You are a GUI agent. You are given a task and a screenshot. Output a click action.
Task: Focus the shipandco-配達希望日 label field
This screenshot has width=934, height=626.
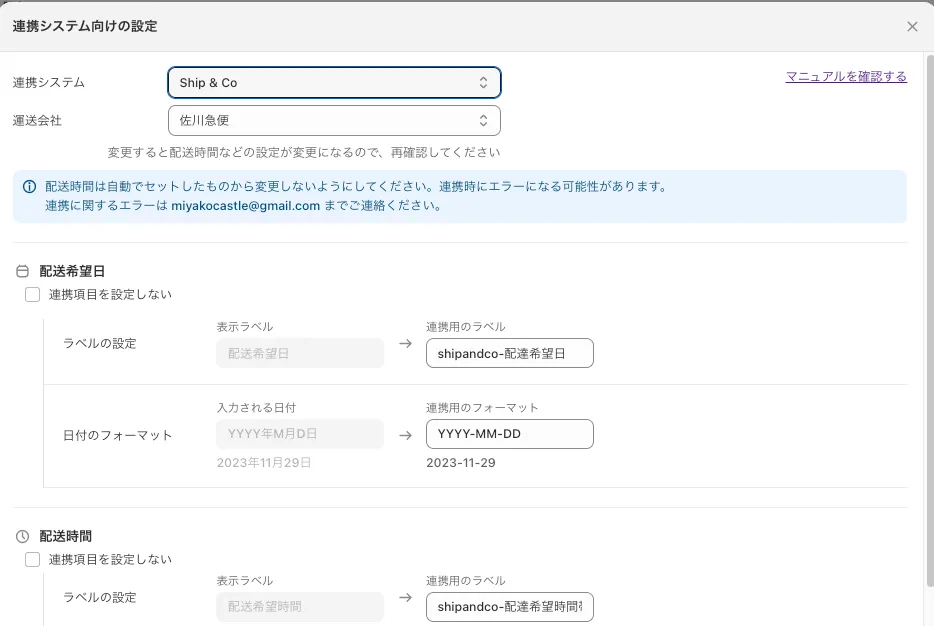coord(509,353)
